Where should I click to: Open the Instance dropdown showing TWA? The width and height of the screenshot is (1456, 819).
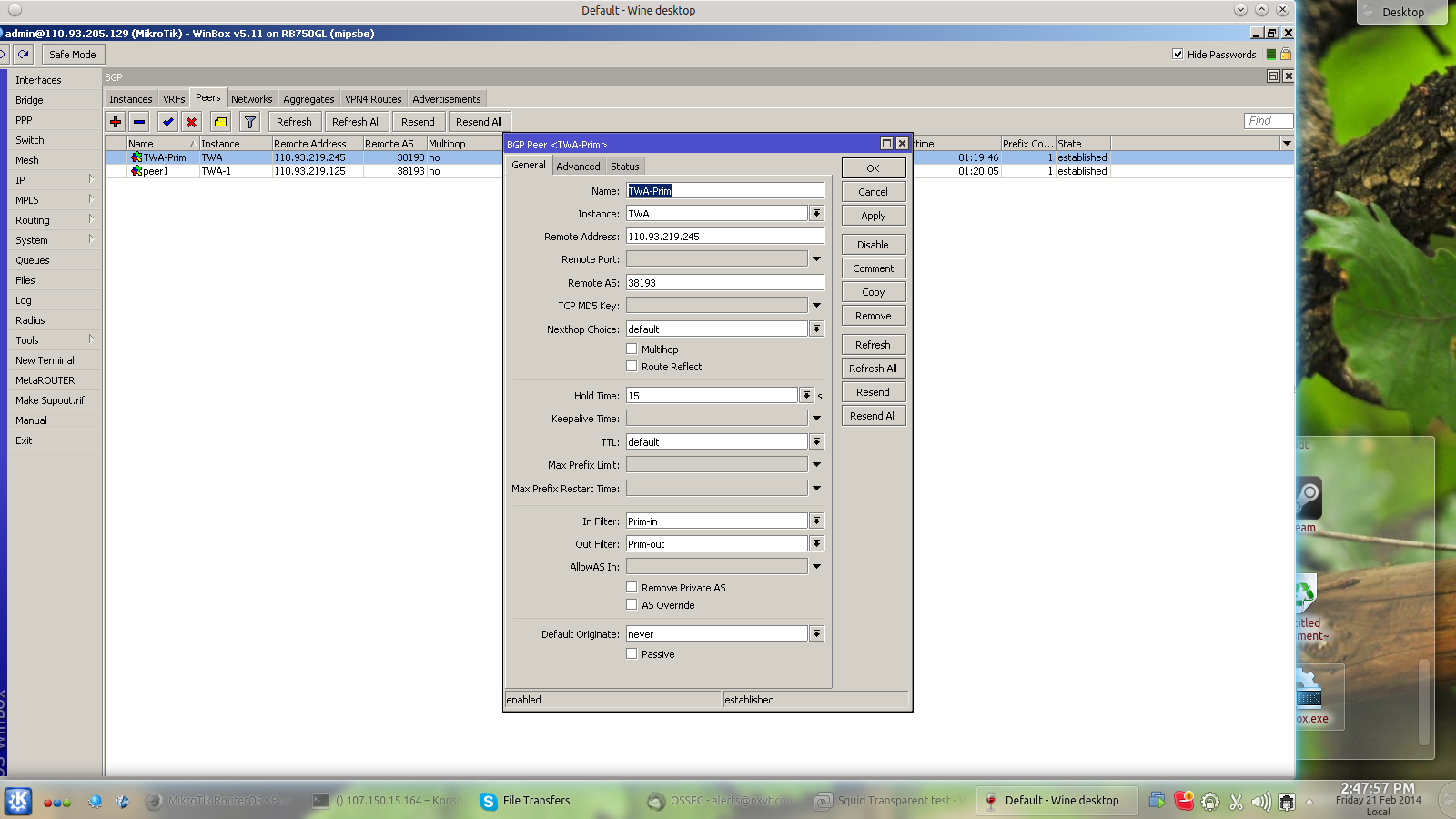(816, 214)
